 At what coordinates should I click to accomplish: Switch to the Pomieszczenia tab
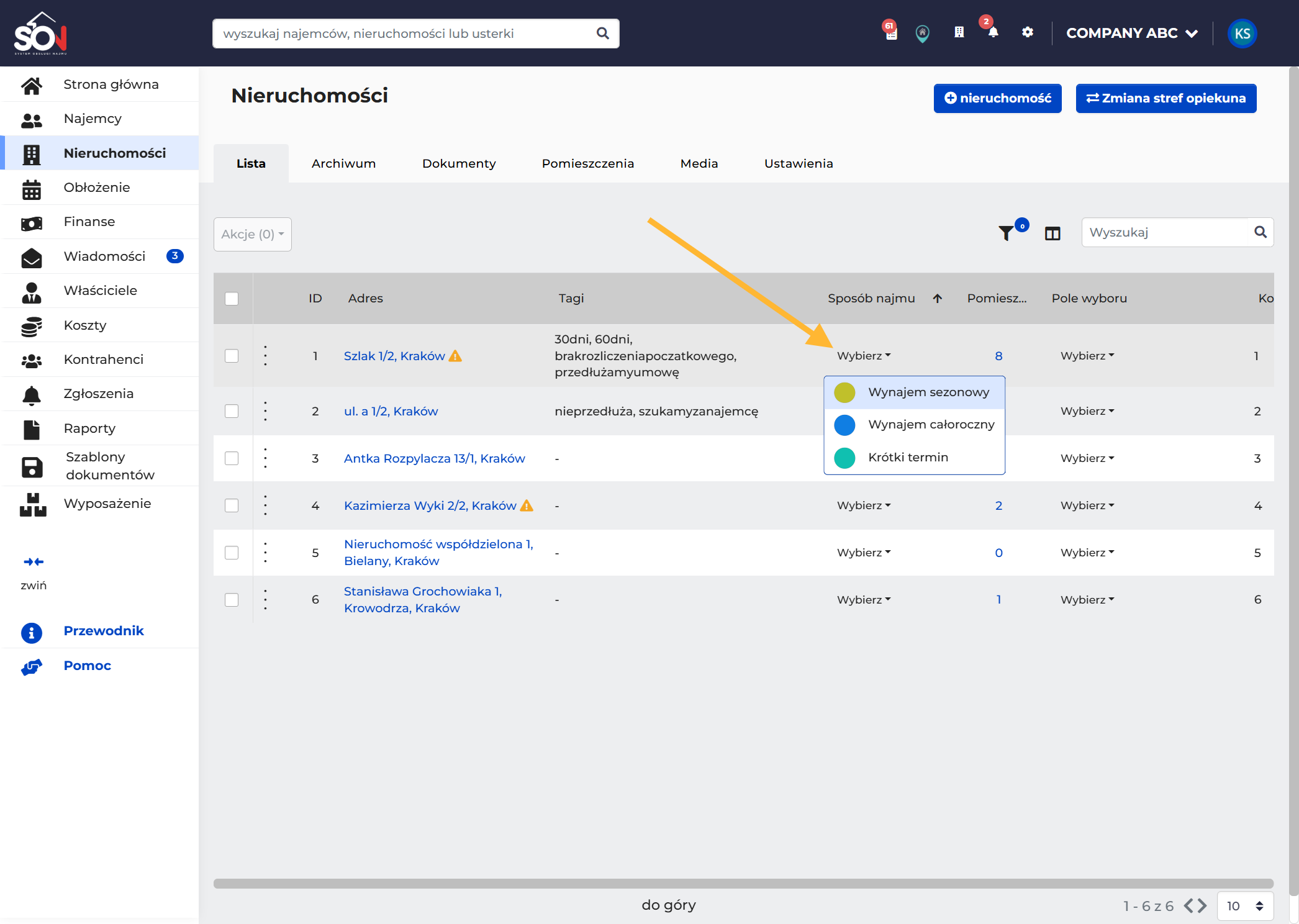coord(587,163)
